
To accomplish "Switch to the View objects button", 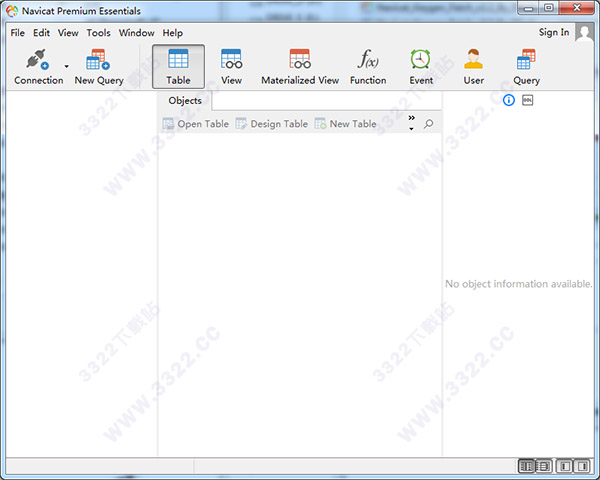I will click(231, 67).
